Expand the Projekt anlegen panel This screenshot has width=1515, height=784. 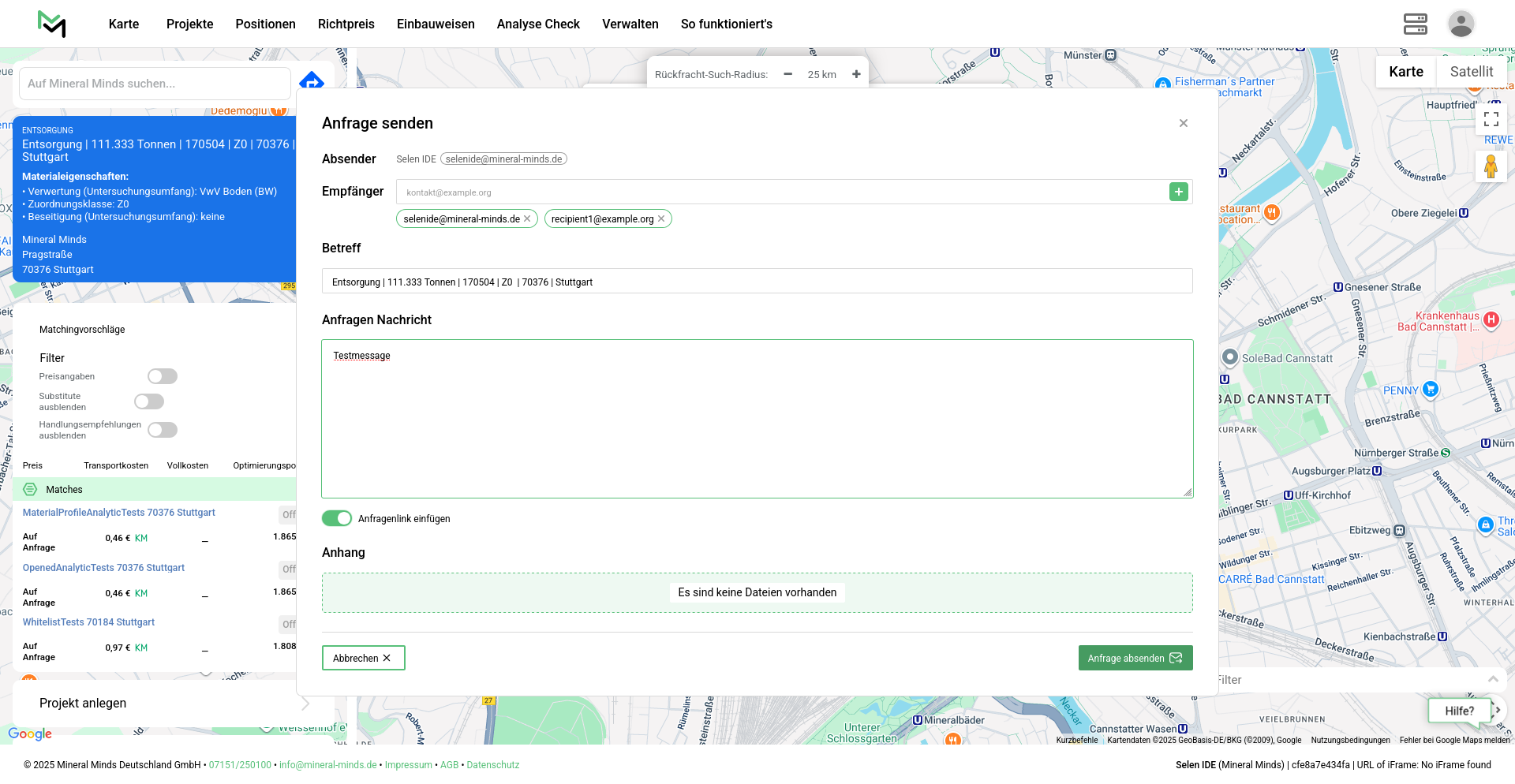tap(305, 703)
